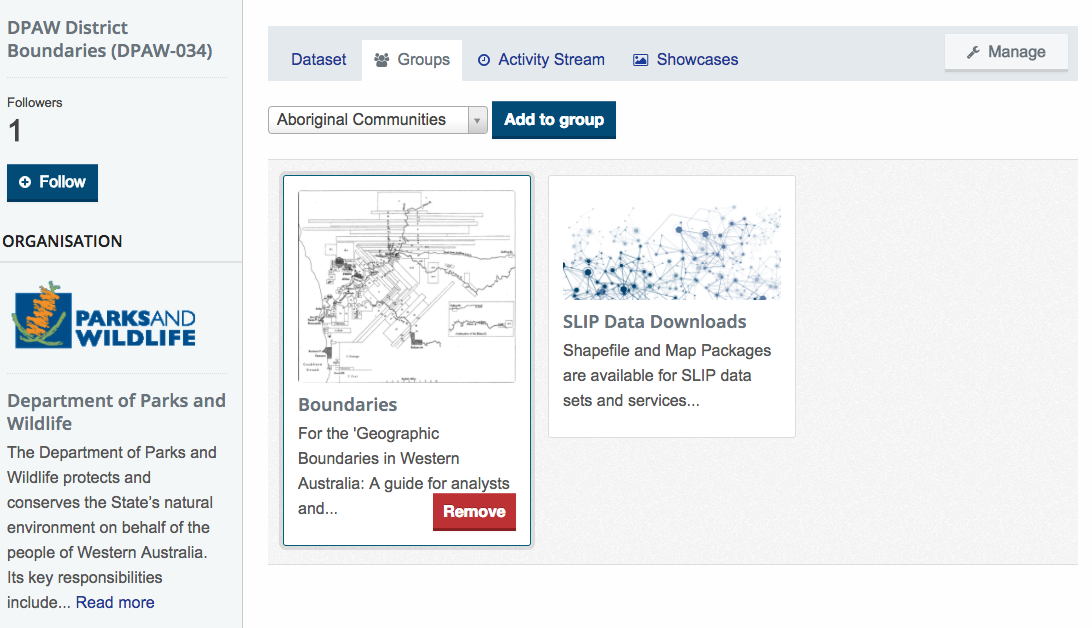Open the Boundaries group title link
This screenshot has height=628, width=1092.
[x=348, y=405]
